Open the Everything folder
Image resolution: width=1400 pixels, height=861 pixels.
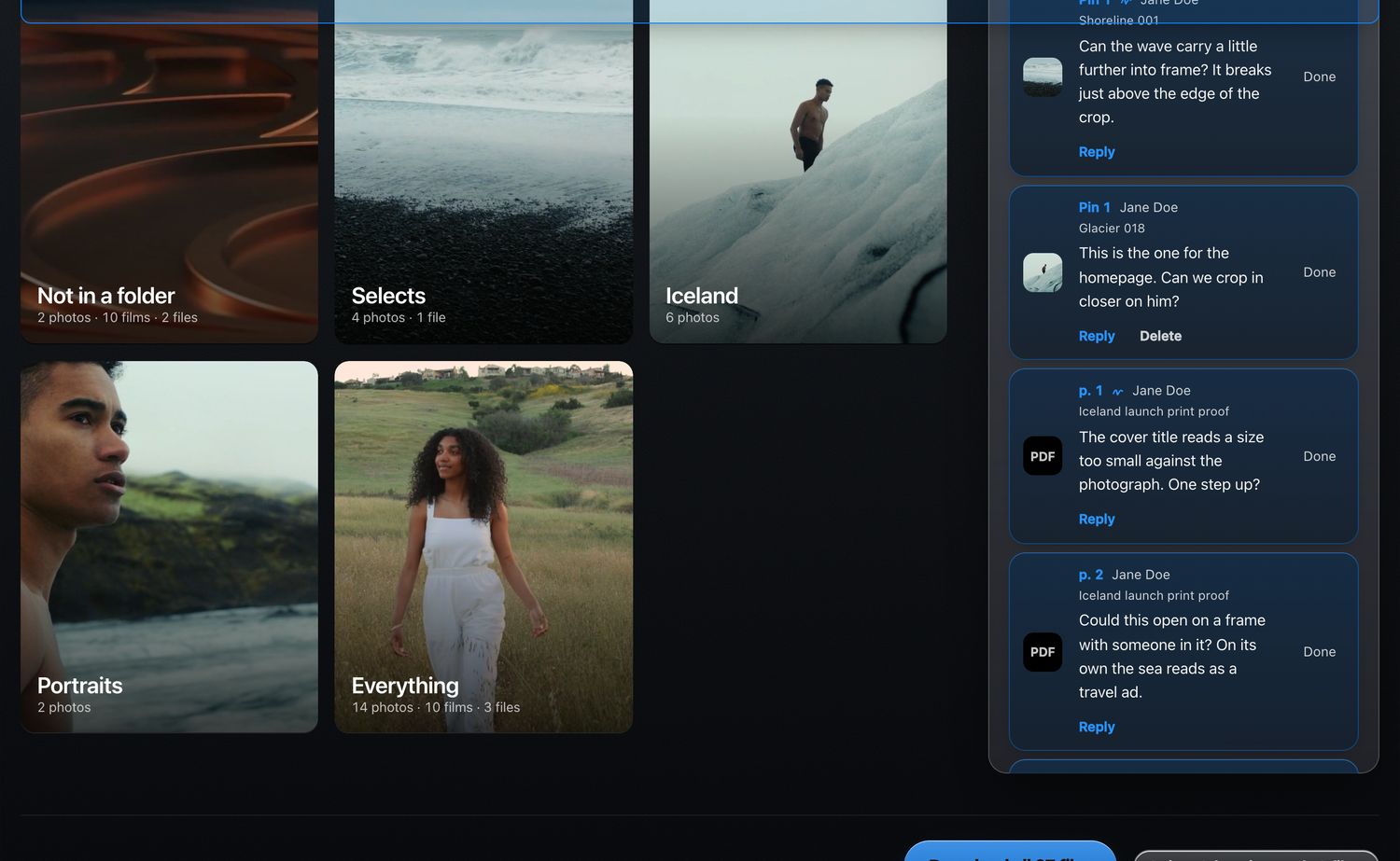(x=483, y=547)
